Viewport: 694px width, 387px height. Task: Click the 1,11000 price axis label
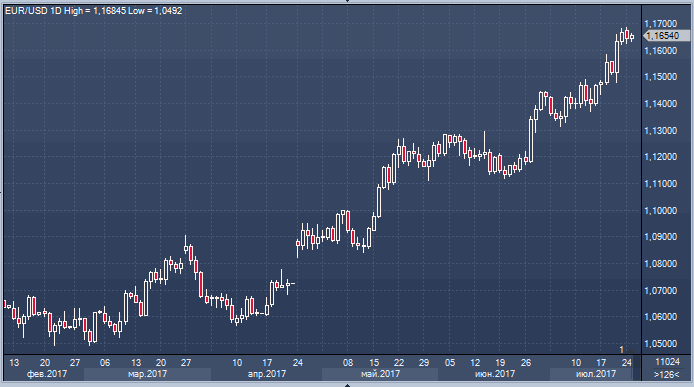coord(661,184)
